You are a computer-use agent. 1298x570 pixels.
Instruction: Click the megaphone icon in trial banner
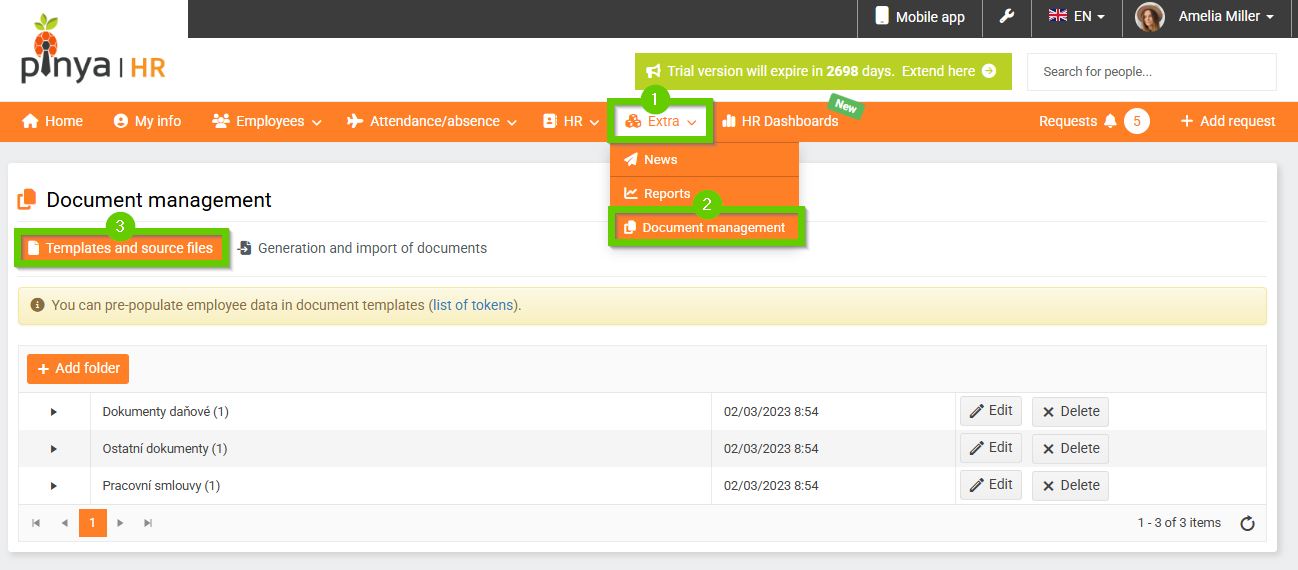coord(654,72)
